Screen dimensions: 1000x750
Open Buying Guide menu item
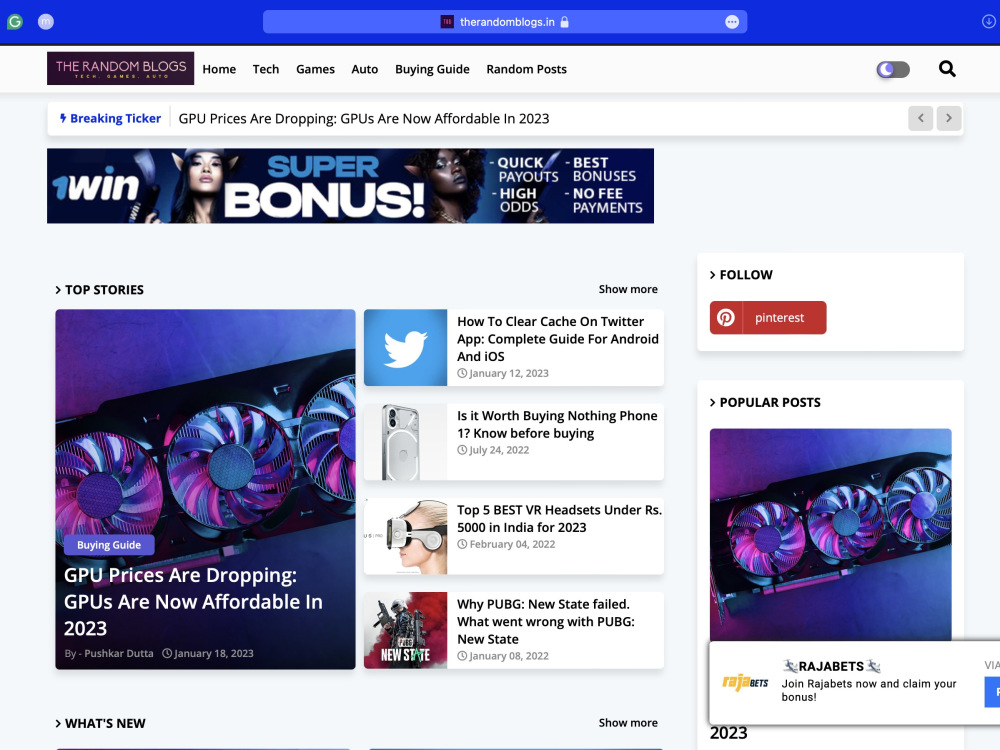pyautogui.click(x=432, y=69)
